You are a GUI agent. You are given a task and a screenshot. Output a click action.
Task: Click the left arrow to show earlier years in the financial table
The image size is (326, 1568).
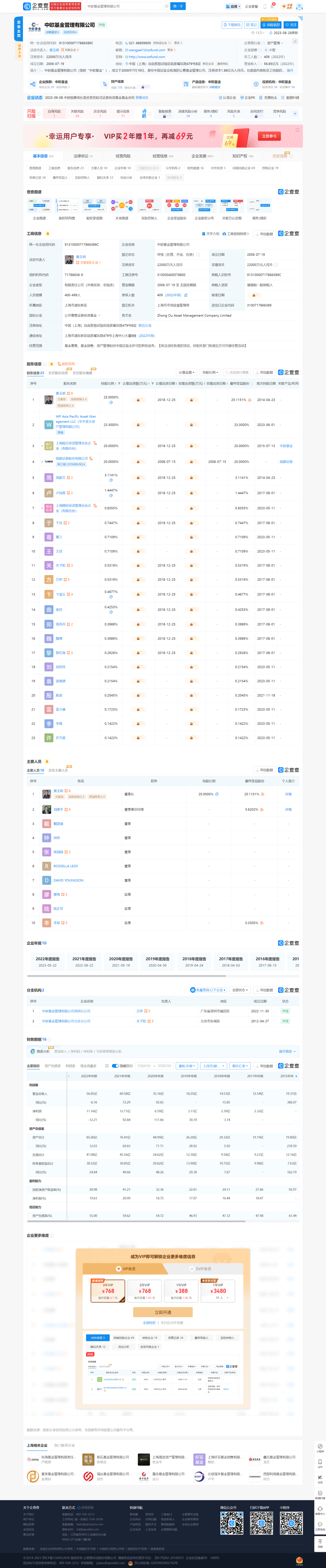pos(68,1076)
